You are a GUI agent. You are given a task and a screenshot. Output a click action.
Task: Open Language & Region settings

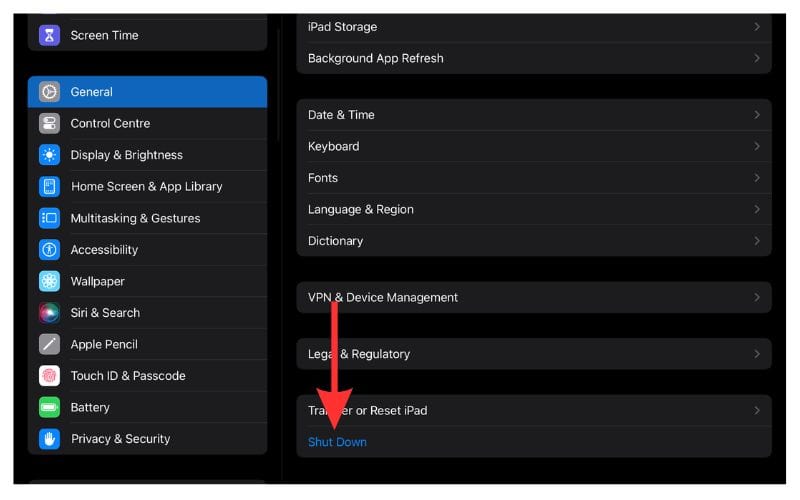tap(361, 209)
